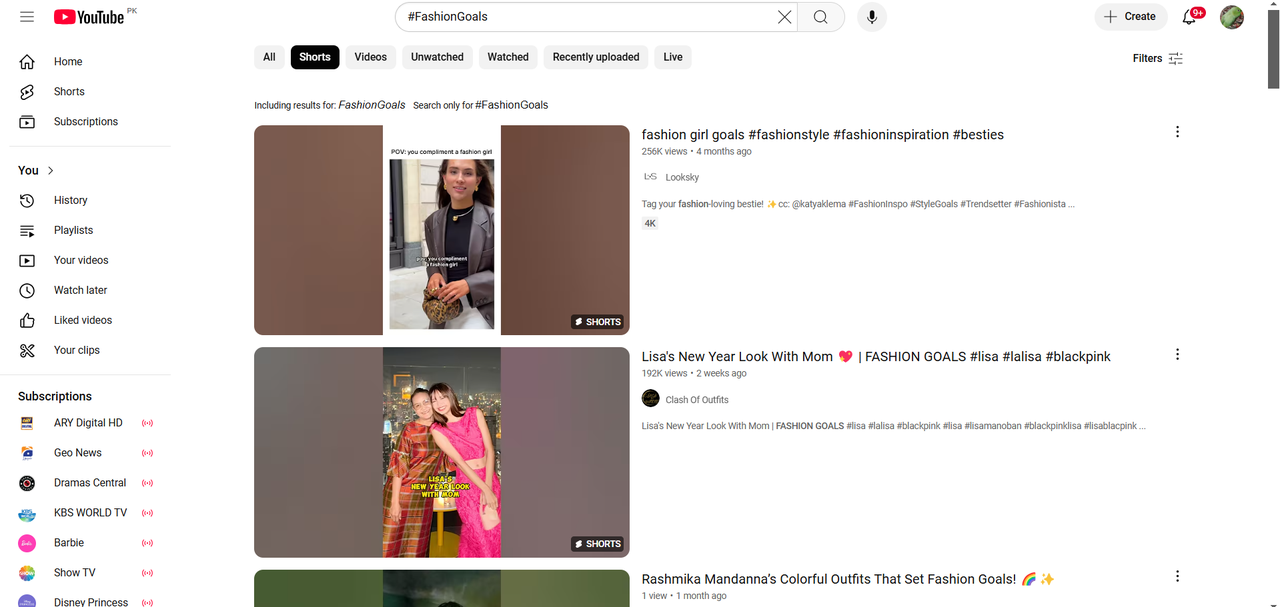This screenshot has height=607, width=1280.
Task: Click the Your videos icon
Action: tap(28, 260)
